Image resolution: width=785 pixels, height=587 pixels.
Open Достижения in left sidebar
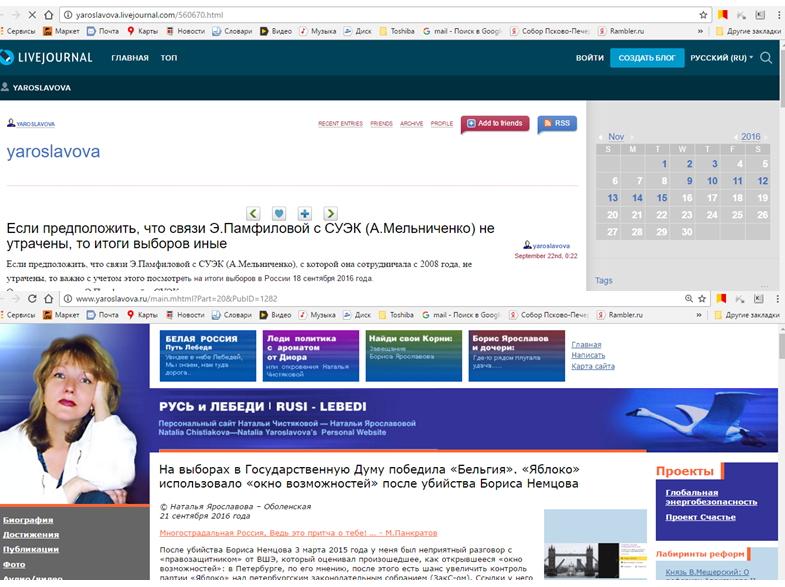pos(31,534)
